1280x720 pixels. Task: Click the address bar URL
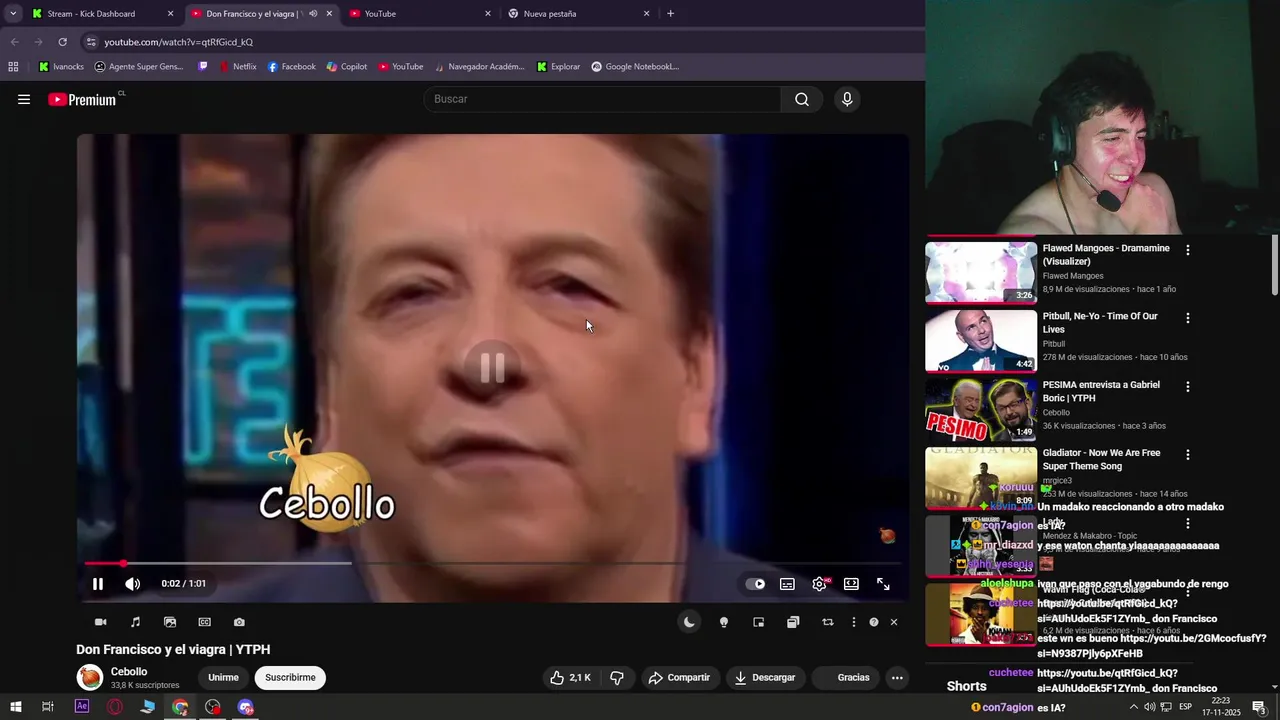tap(178, 42)
